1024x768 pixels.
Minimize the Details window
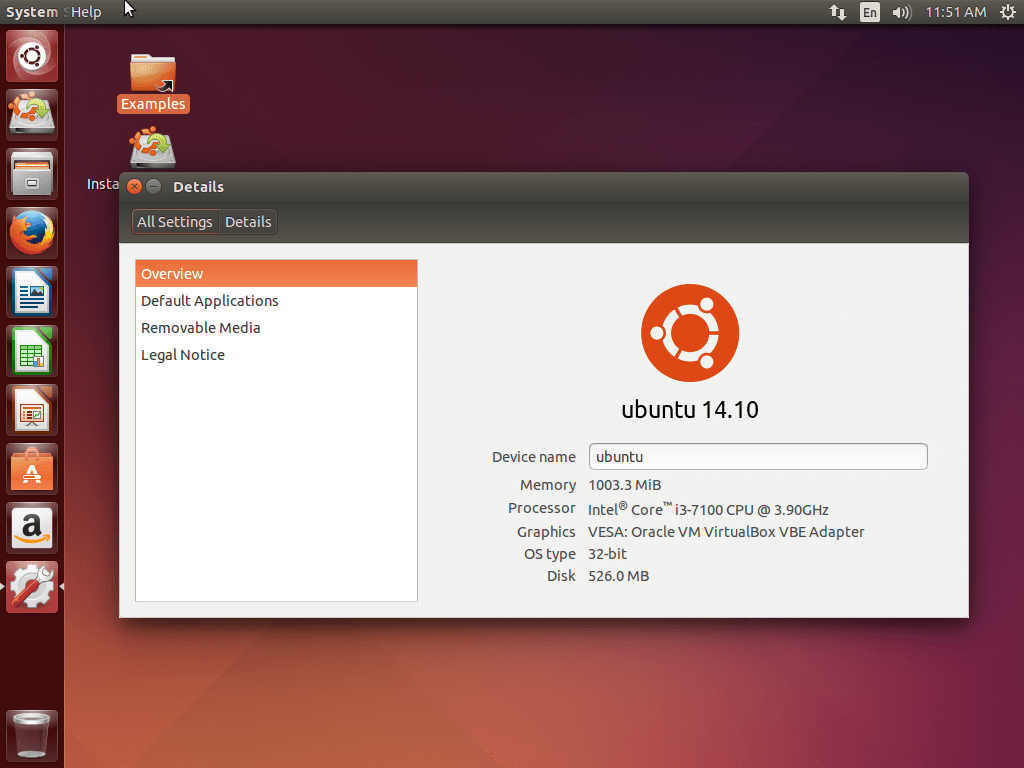point(153,187)
